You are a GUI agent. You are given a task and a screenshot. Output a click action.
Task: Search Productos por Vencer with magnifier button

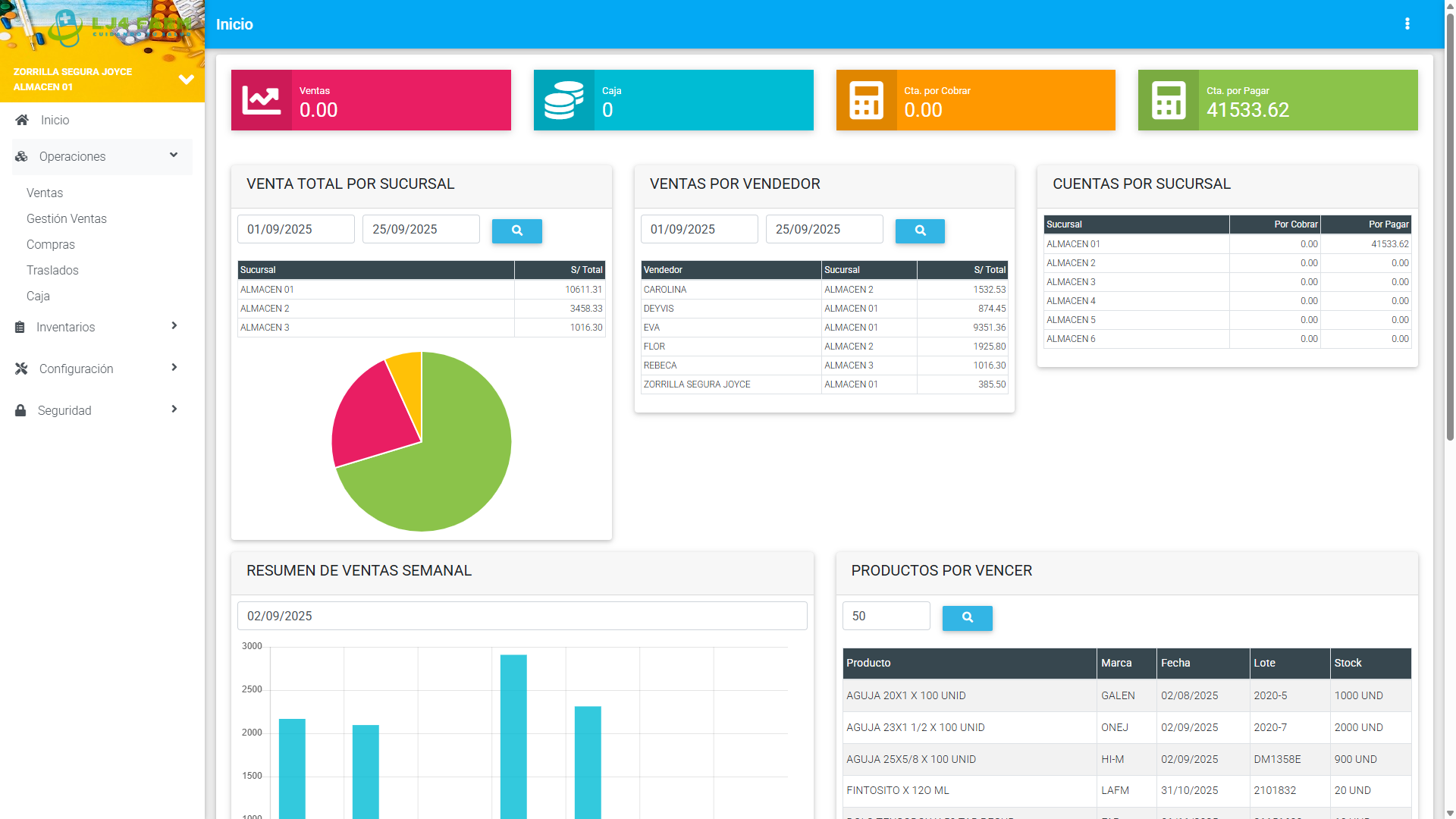(x=967, y=617)
